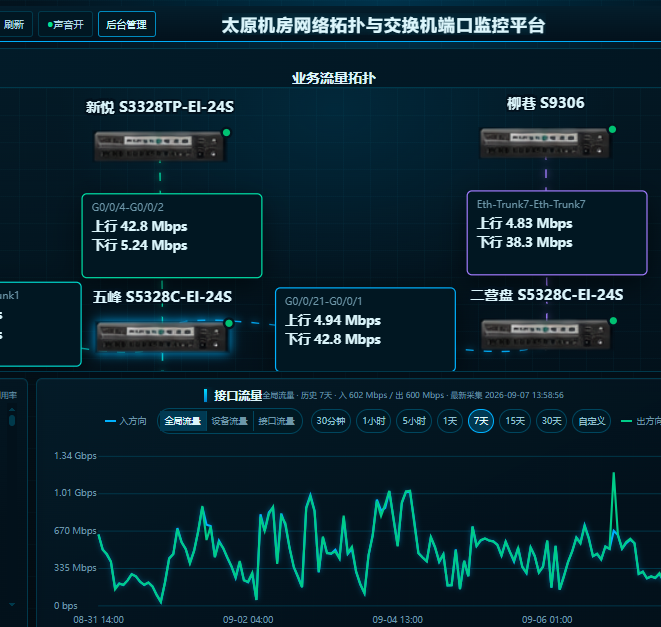Select the 新悦 S3328TP-EI-24S switch device image
The height and width of the screenshot is (627, 661).
click(159, 146)
